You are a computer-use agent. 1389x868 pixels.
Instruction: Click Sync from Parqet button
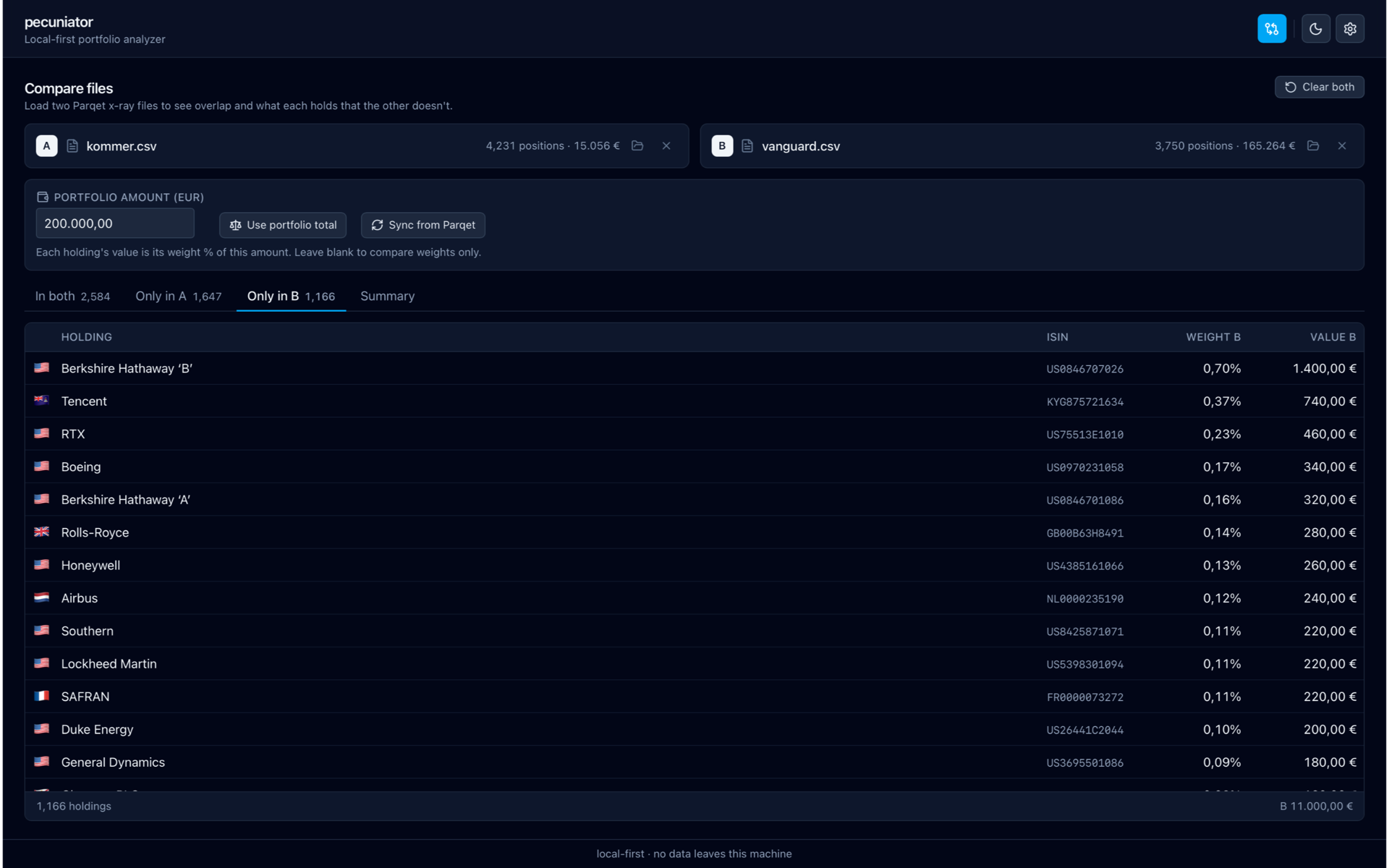[423, 225]
